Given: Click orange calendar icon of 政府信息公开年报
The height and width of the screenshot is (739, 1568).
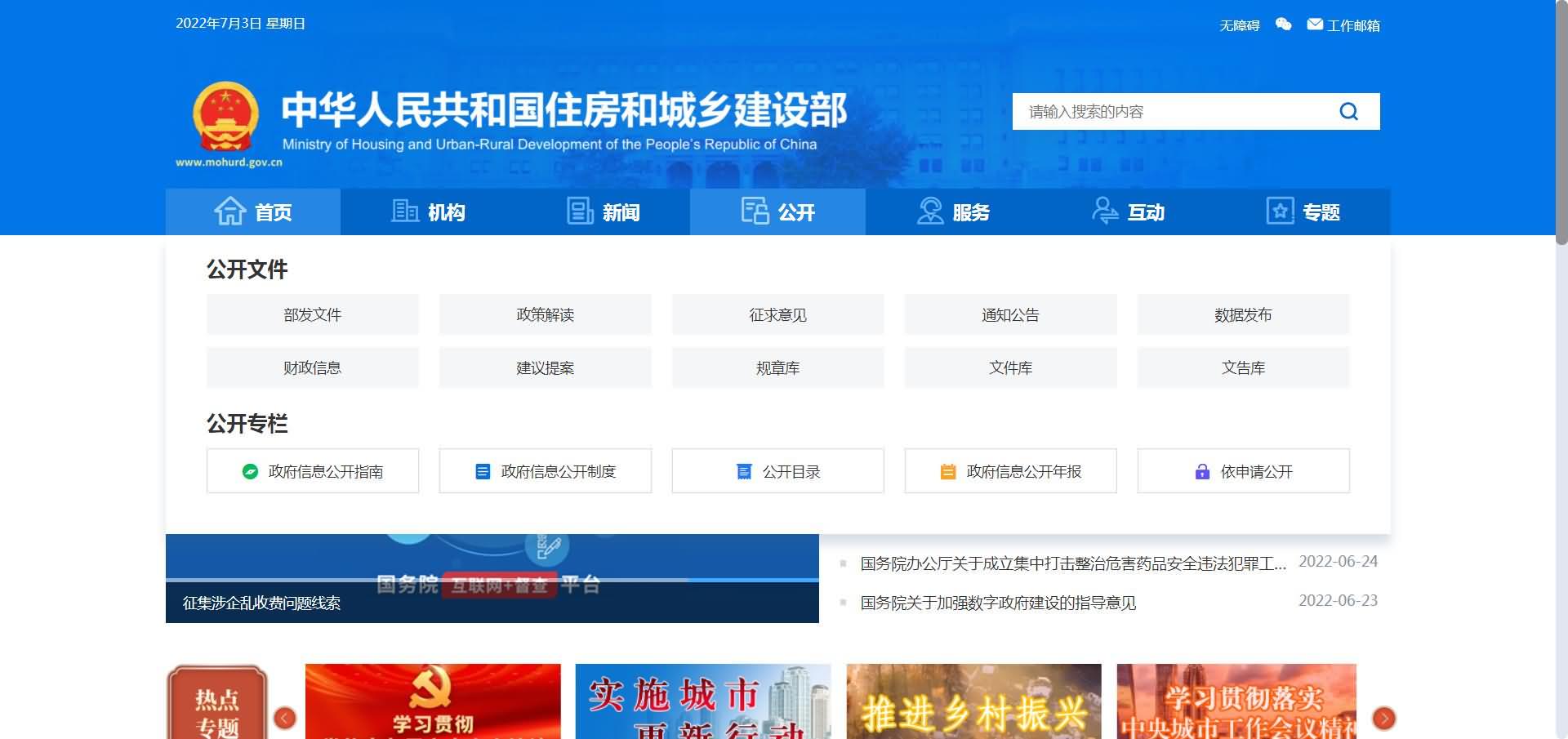Looking at the screenshot, I should click(x=948, y=471).
